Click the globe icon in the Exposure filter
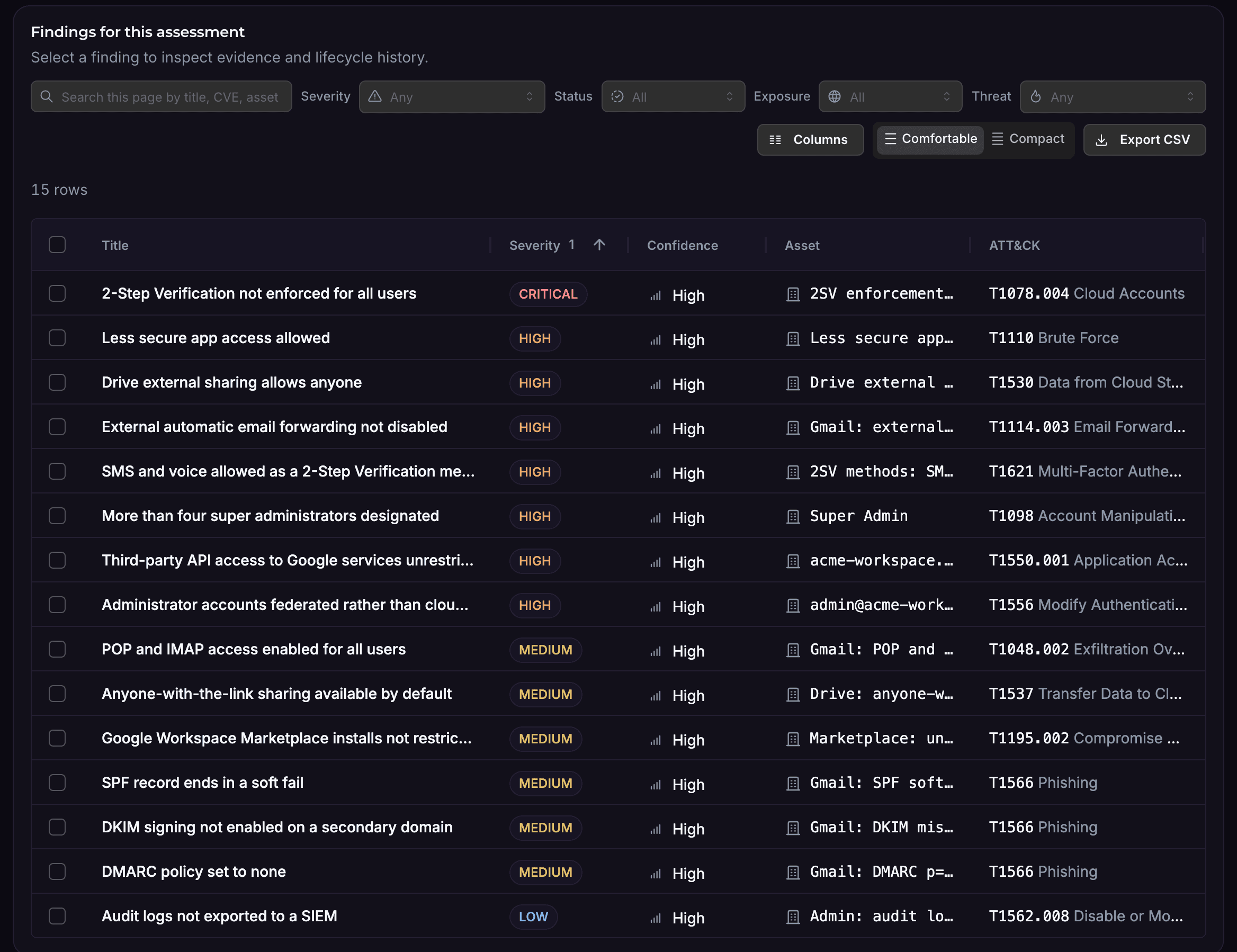 pos(835,96)
